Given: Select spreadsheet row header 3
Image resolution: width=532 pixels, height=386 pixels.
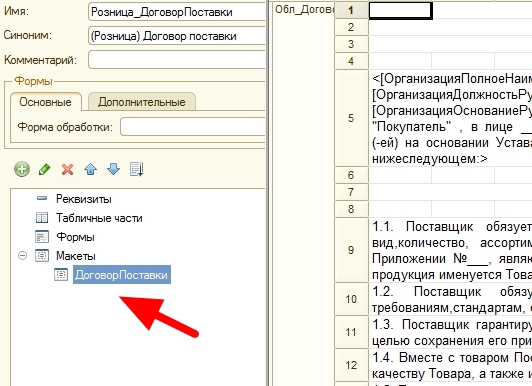Looking at the screenshot, I should pos(351,44).
